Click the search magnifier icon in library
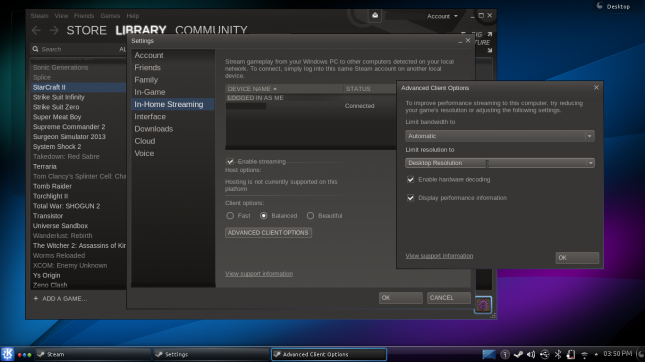The image size is (645, 362). 35,49
